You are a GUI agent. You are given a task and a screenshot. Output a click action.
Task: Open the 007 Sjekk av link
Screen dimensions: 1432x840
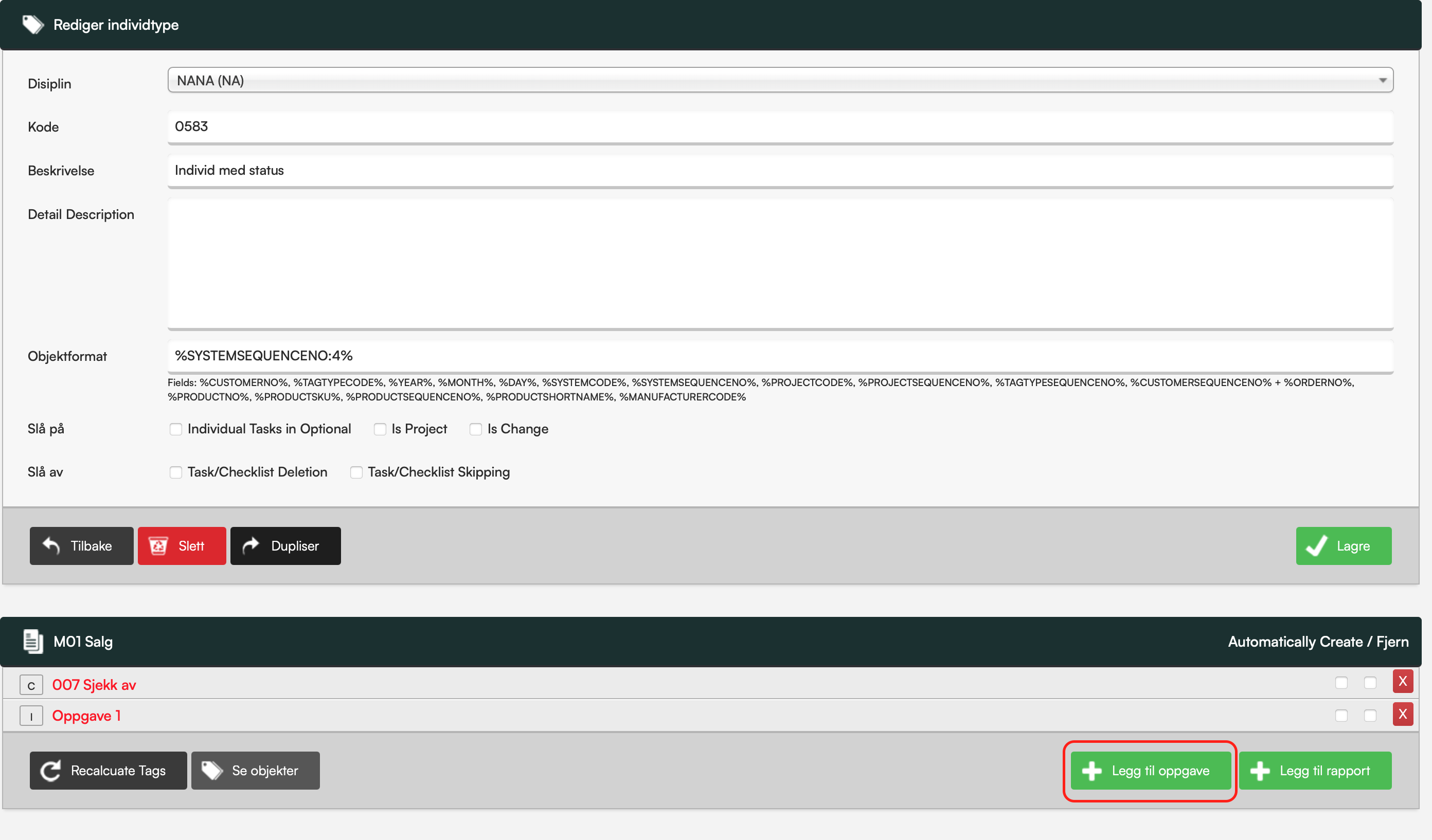(94, 685)
